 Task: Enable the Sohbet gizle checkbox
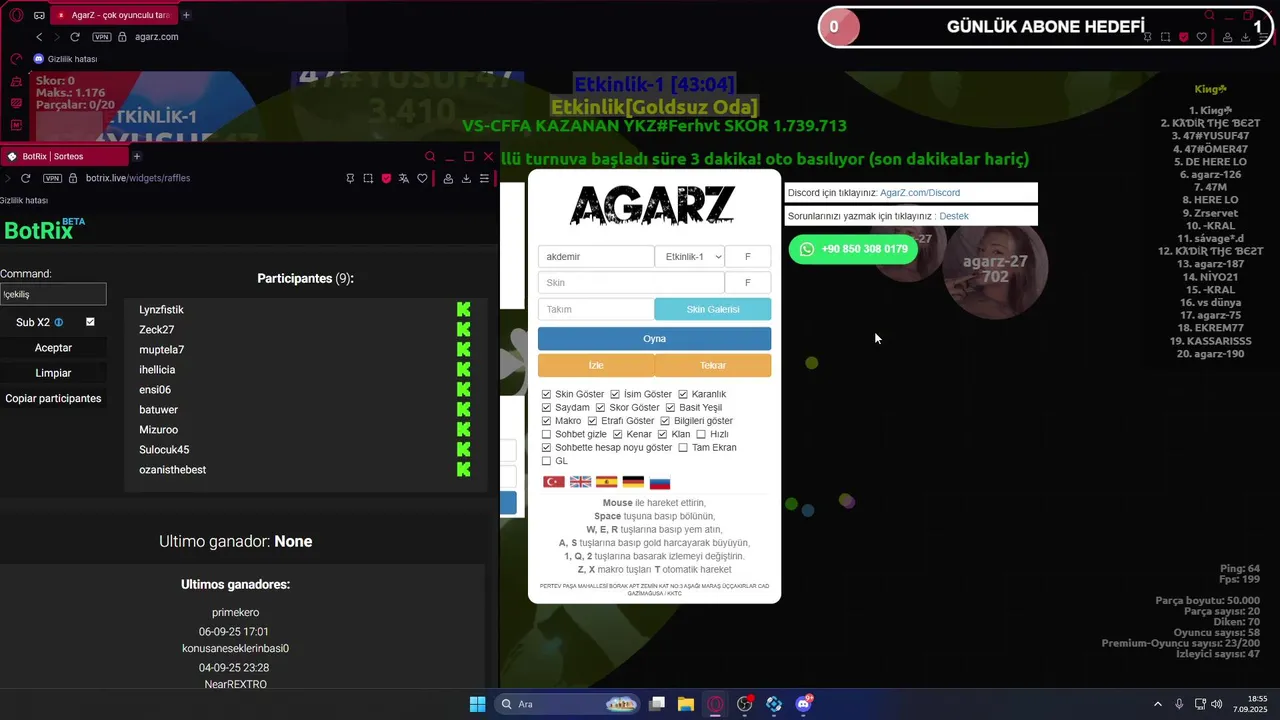pyautogui.click(x=546, y=434)
